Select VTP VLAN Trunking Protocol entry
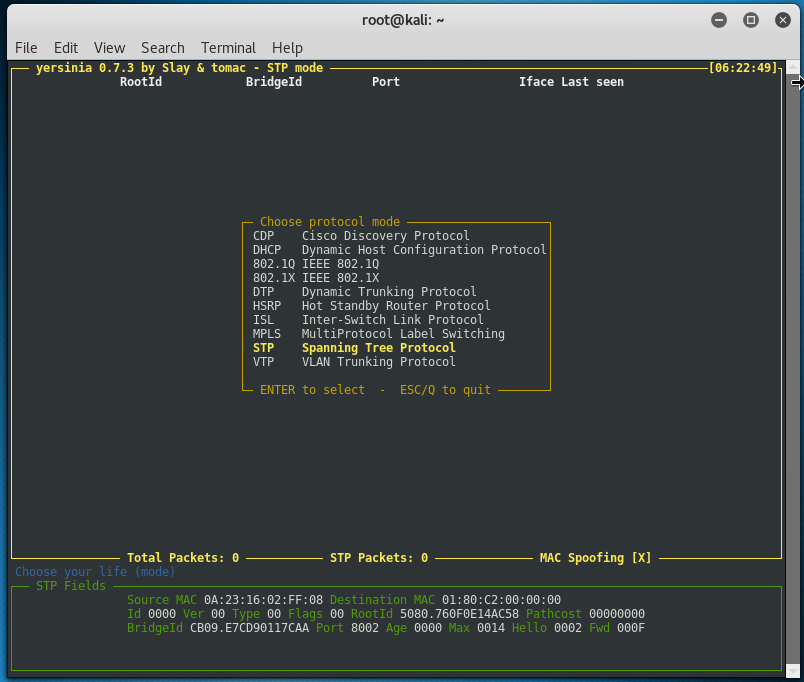The height and width of the screenshot is (682, 804). (x=354, y=362)
